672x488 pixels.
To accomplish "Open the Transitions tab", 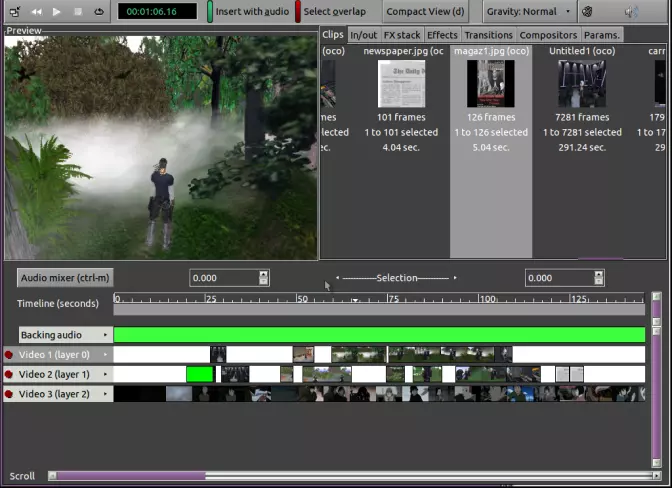I will click(x=489, y=35).
